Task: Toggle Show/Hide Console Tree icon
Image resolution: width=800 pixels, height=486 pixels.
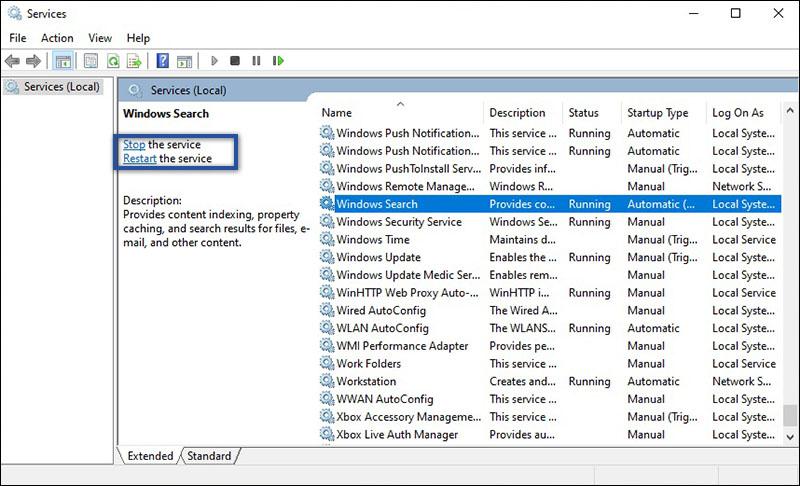Action: 63,61
